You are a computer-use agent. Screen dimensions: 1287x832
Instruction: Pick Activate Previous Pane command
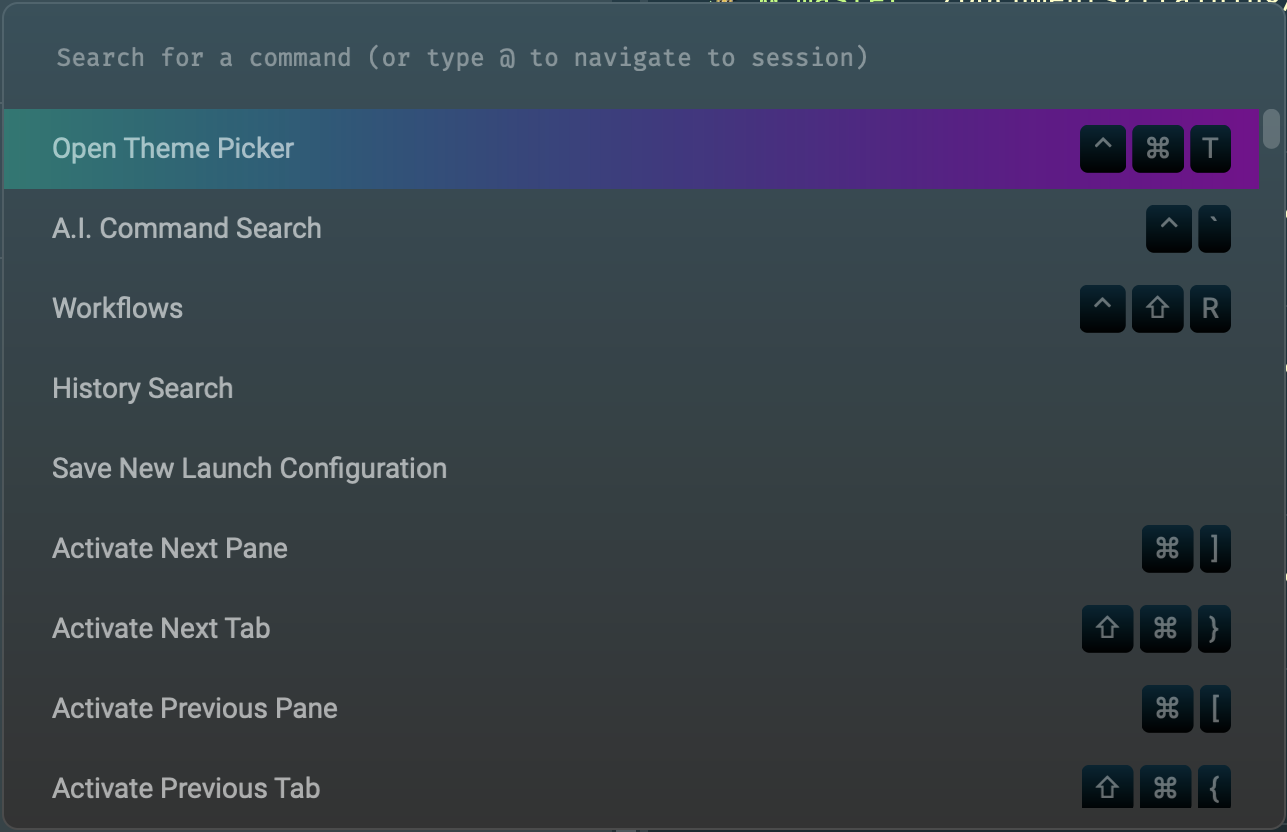(x=195, y=708)
